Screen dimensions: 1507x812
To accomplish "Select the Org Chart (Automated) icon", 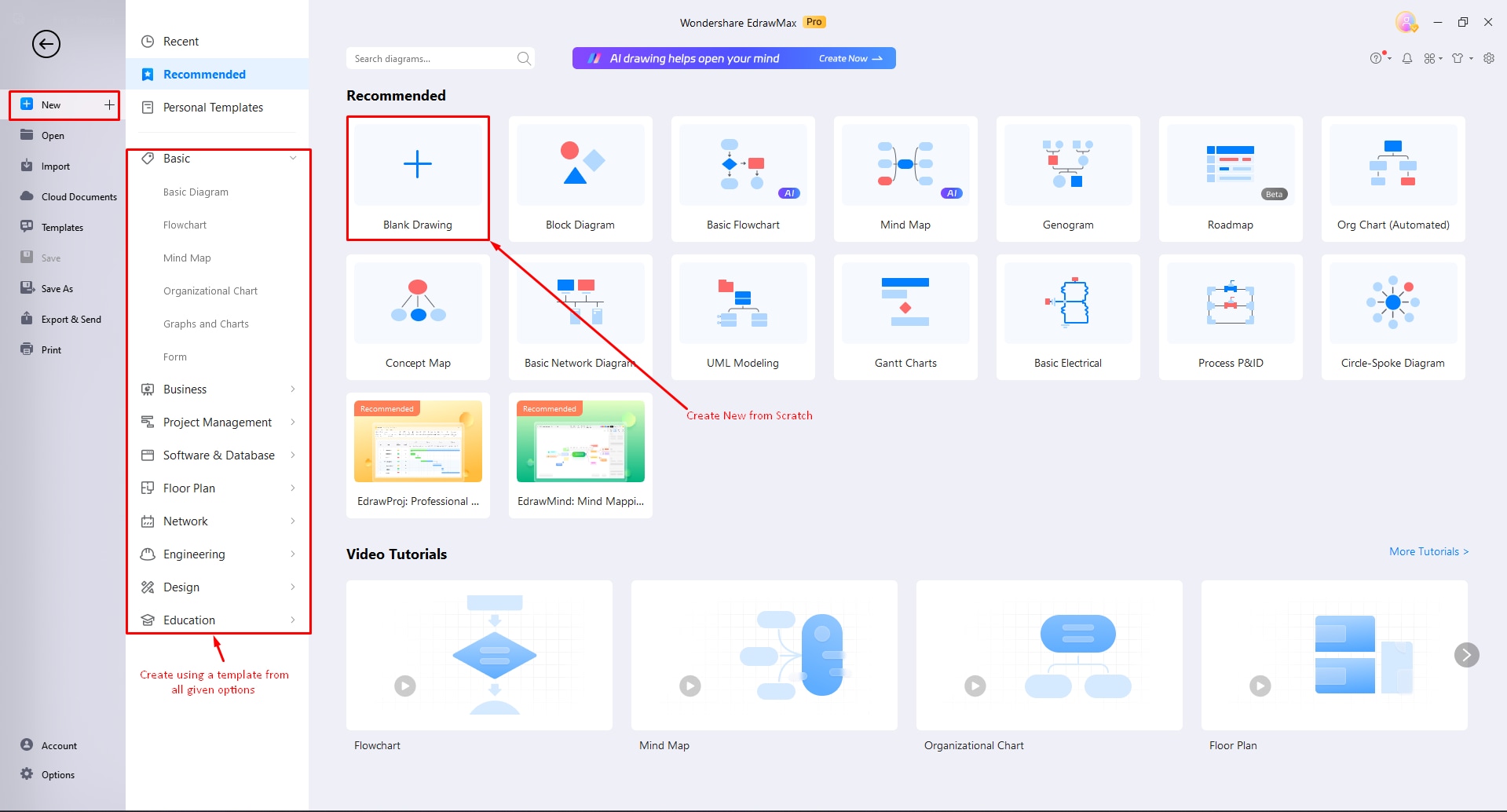I will click(x=1393, y=164).
